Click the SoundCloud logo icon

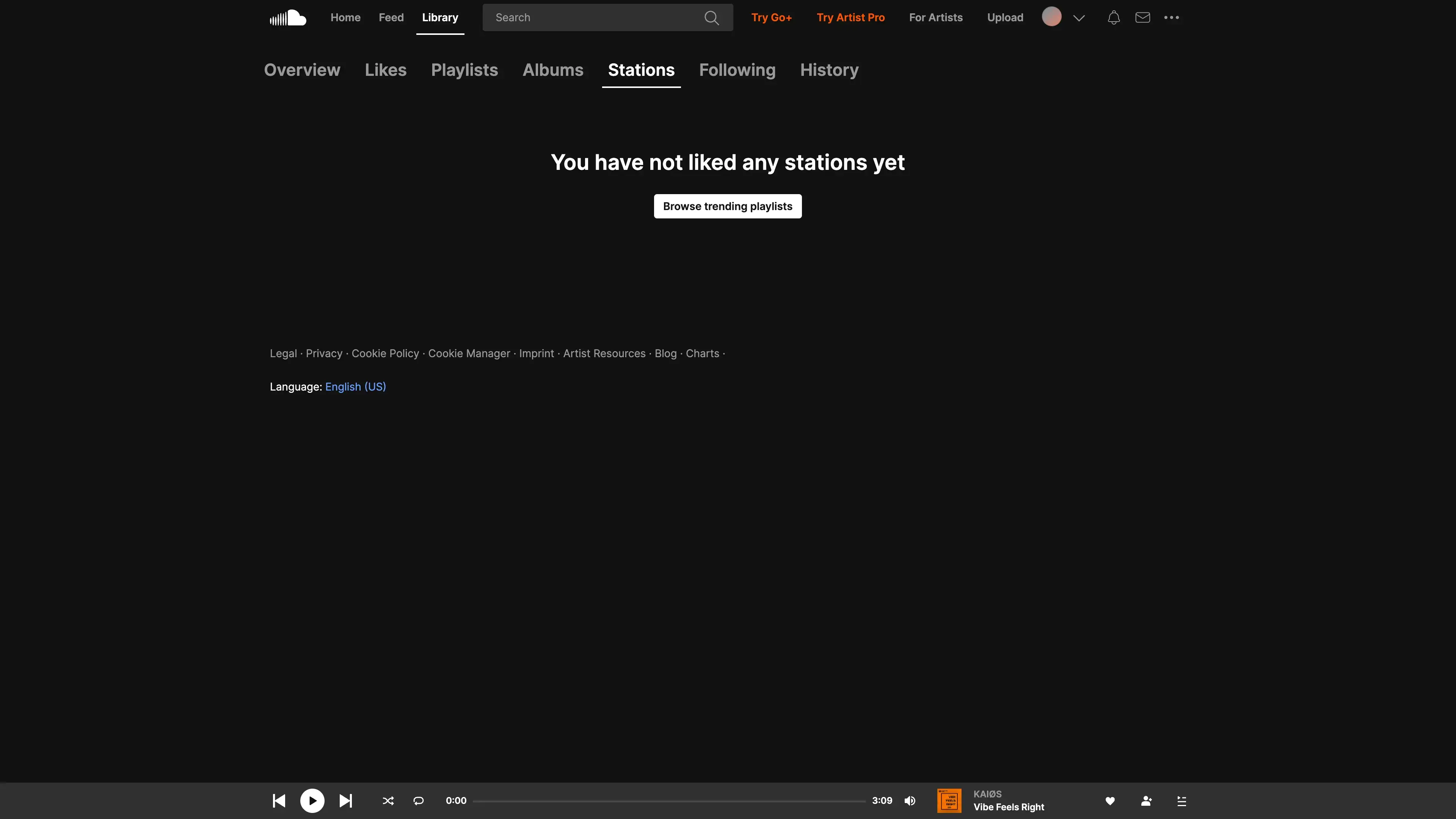(288, 17)
